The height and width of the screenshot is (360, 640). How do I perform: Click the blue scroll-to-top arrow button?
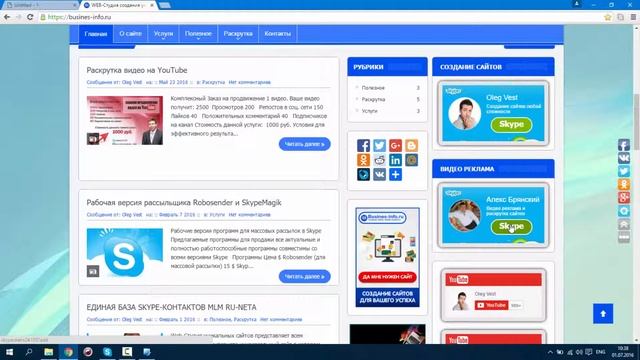point(603,313)
